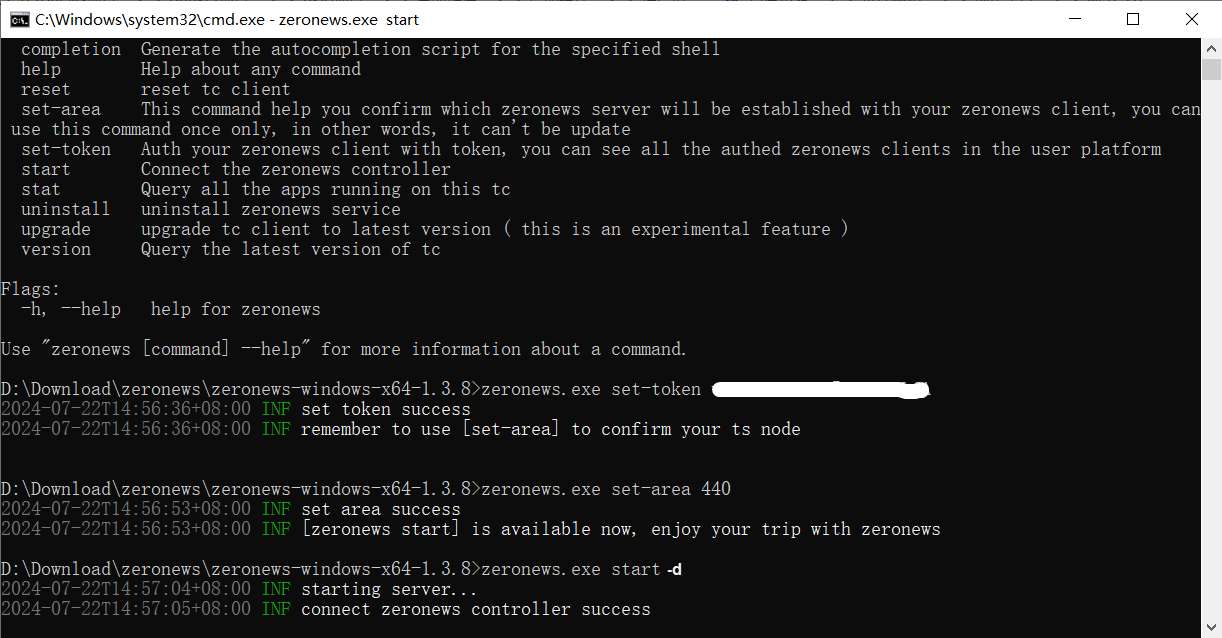Maximize the command prompt window
1222x638 pixels.
point(1133,19)
